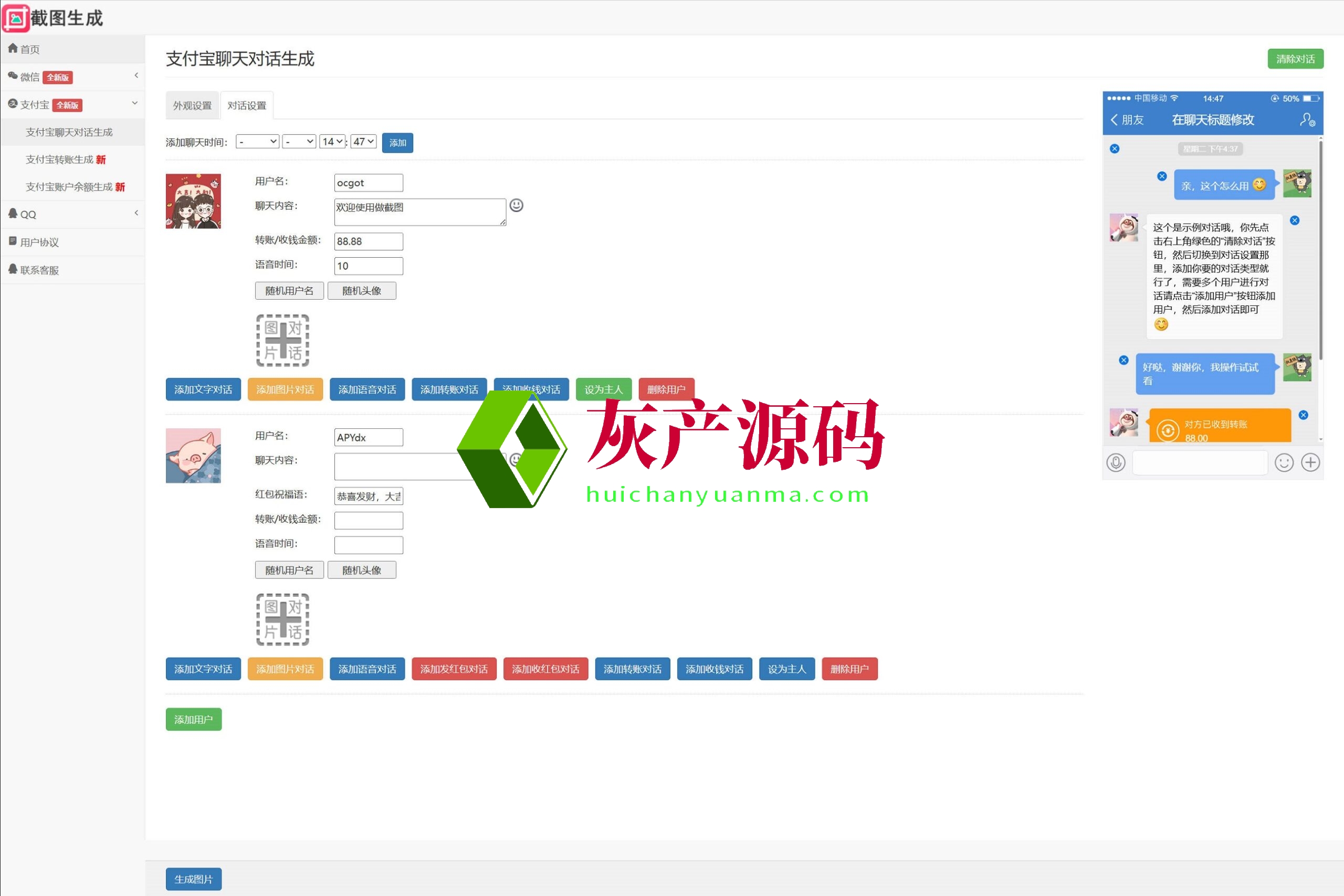Open the minute dropdown showing 47
Viewport: 1344px width, 896px height.
(x=363, y=142)
